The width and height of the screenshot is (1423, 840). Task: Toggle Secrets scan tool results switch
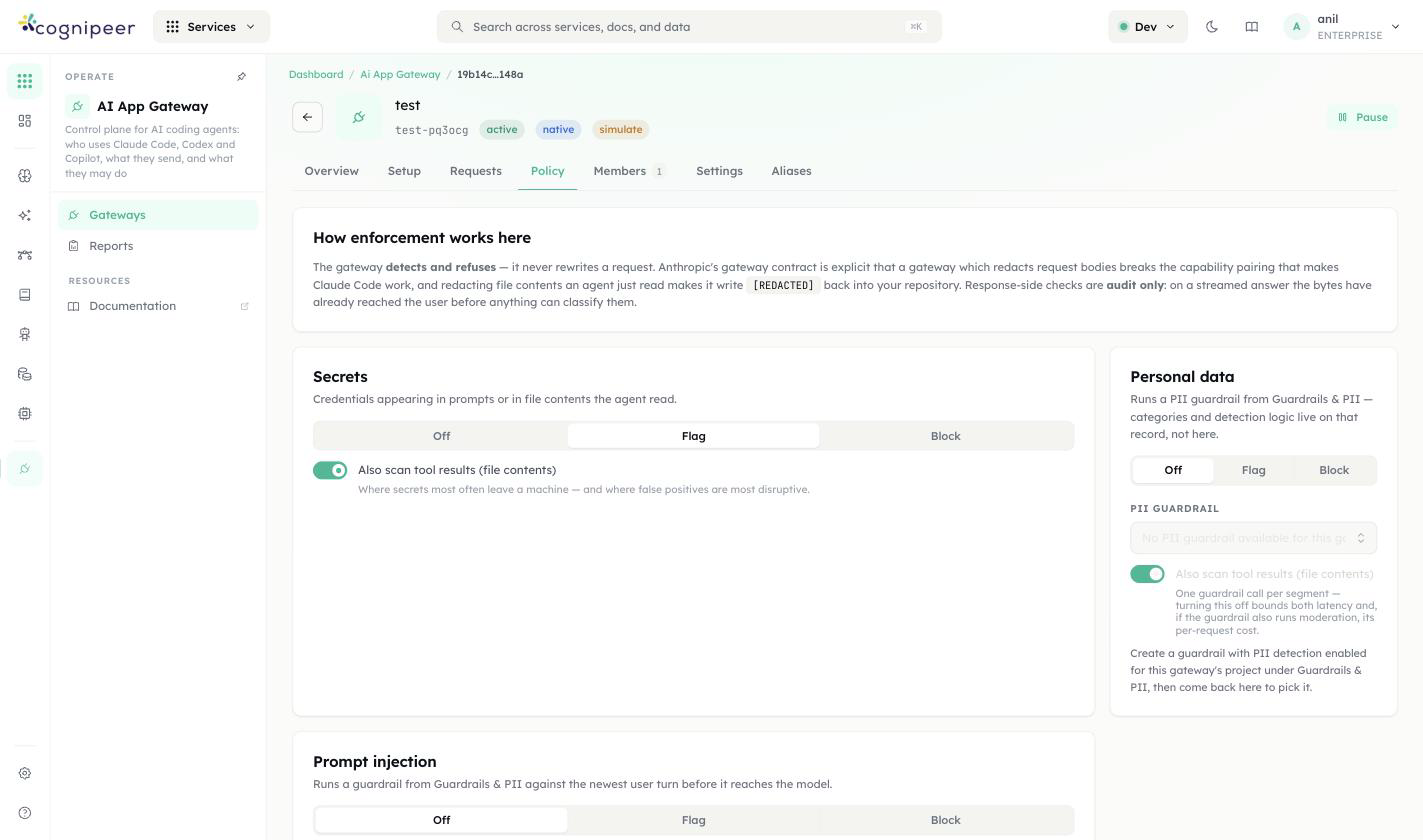coord(330,470)
